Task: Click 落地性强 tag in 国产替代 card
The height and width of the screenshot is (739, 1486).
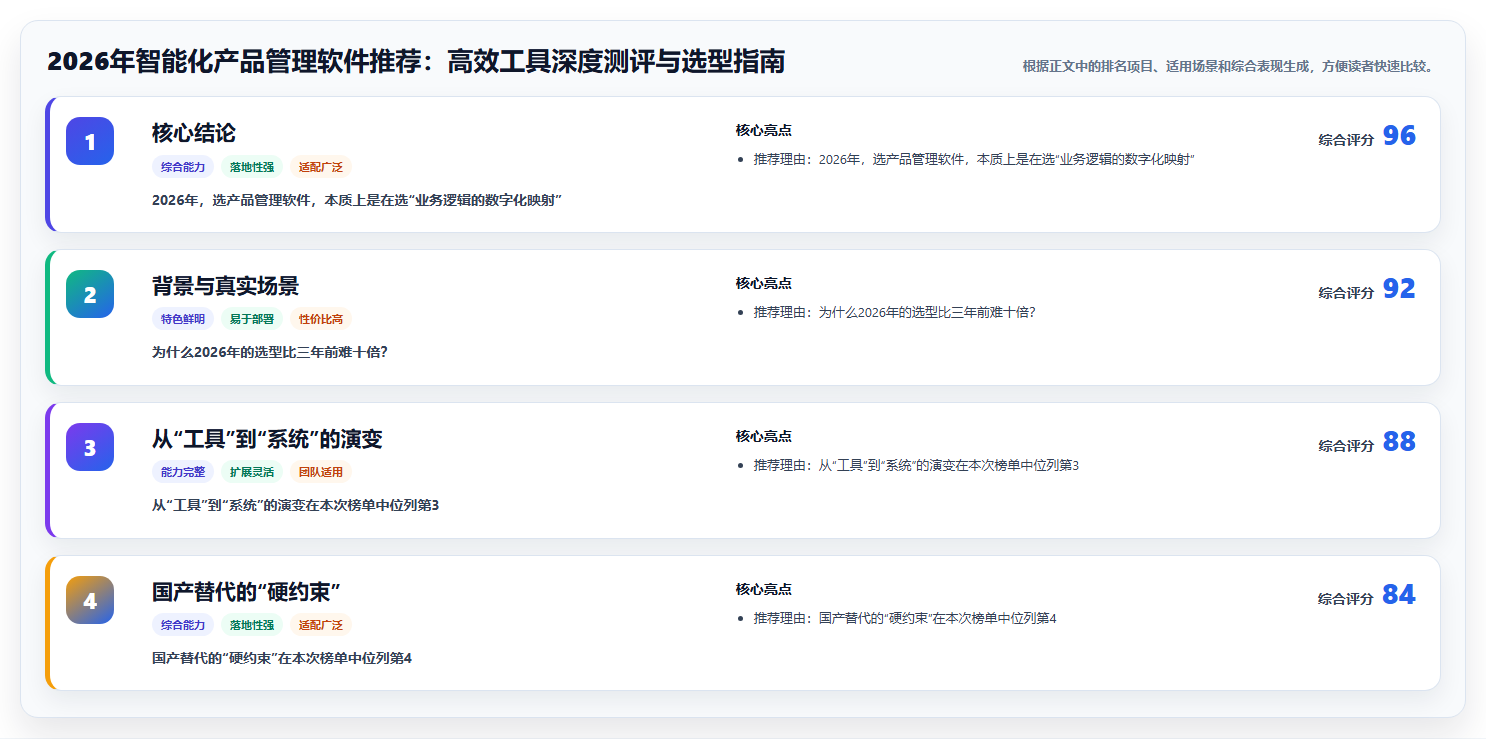Action: [x=252, y=625]
